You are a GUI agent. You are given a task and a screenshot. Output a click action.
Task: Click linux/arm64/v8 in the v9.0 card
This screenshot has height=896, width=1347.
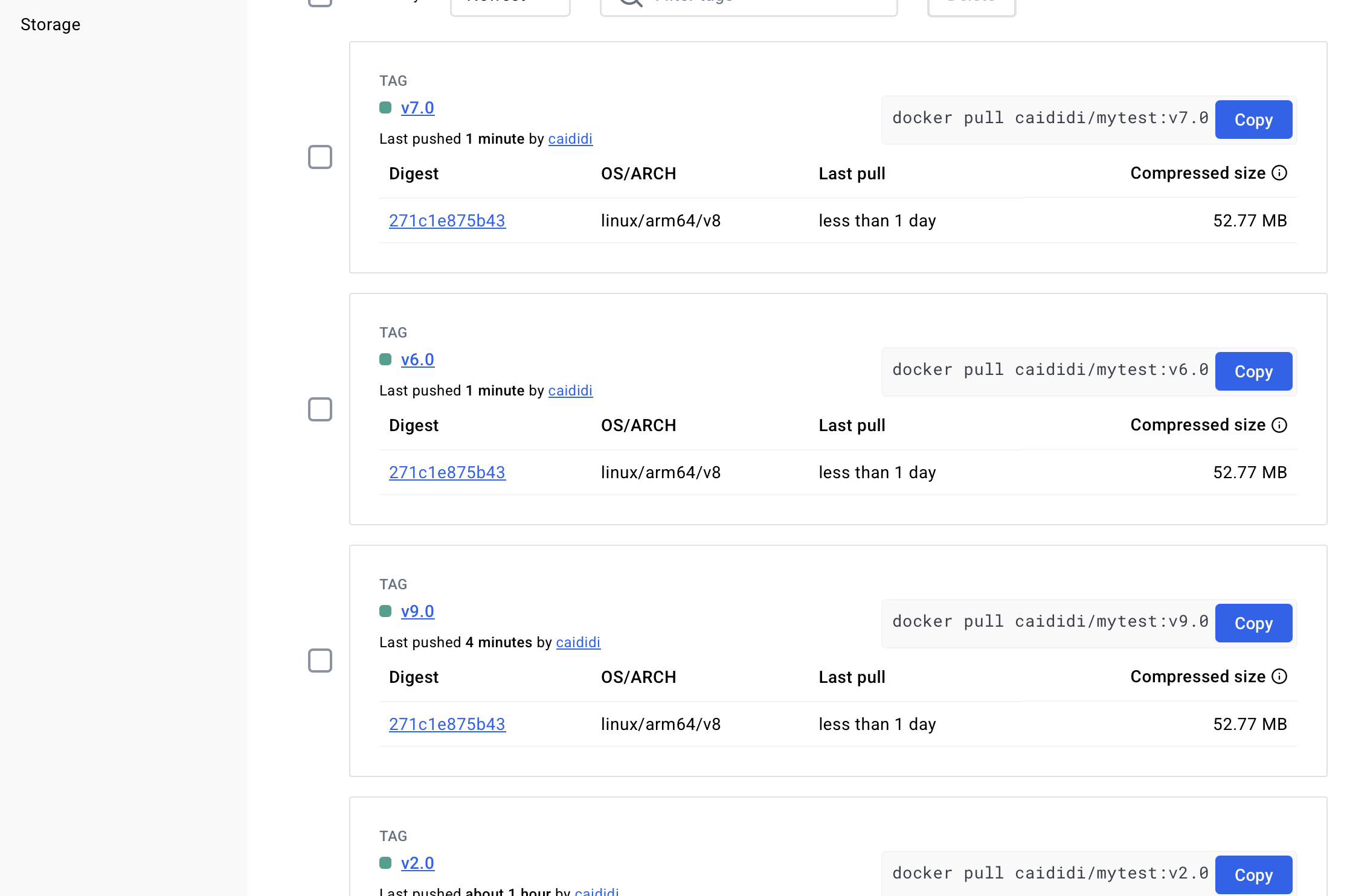point(661,724)
